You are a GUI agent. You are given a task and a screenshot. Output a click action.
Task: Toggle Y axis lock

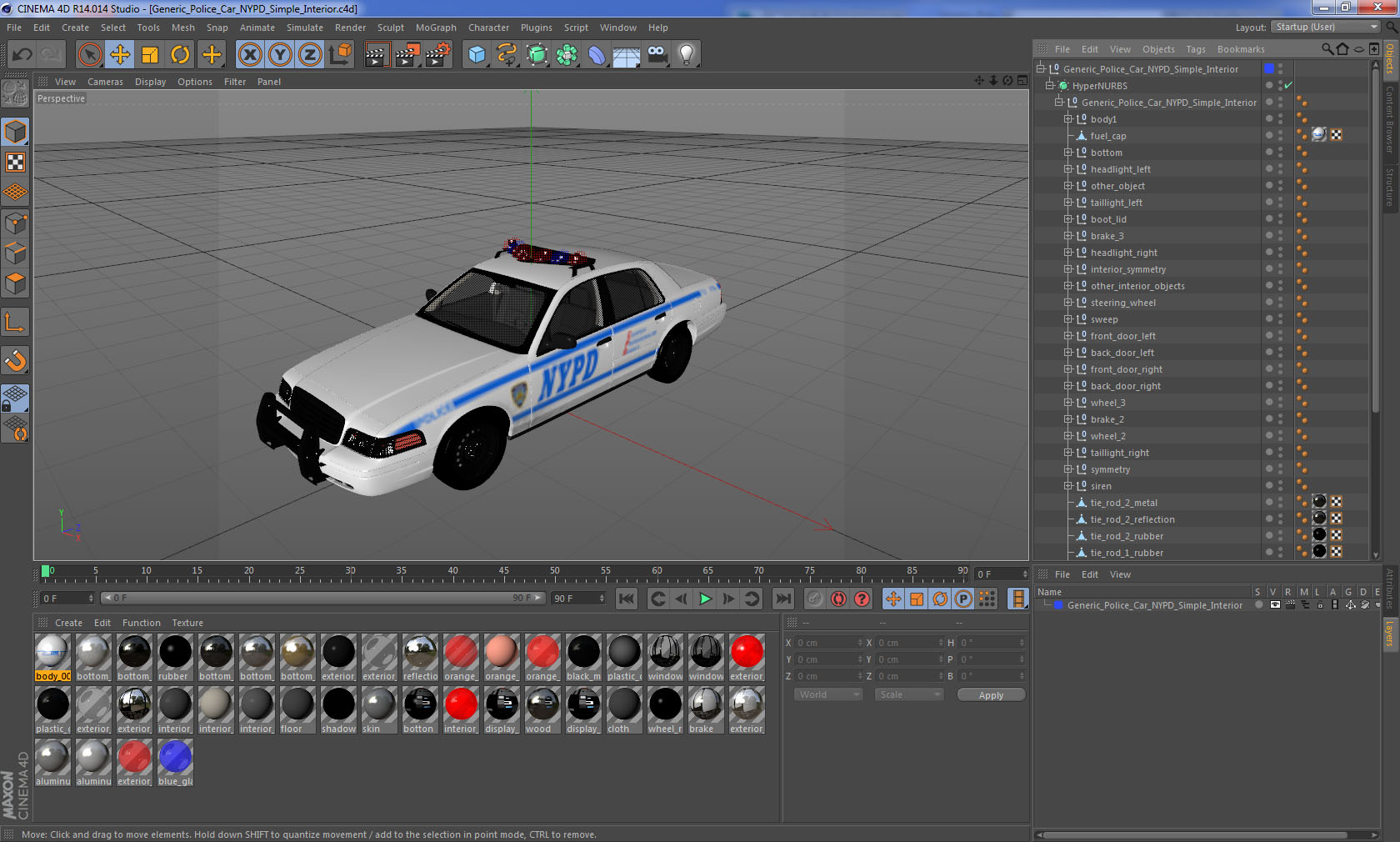point(280,55)
